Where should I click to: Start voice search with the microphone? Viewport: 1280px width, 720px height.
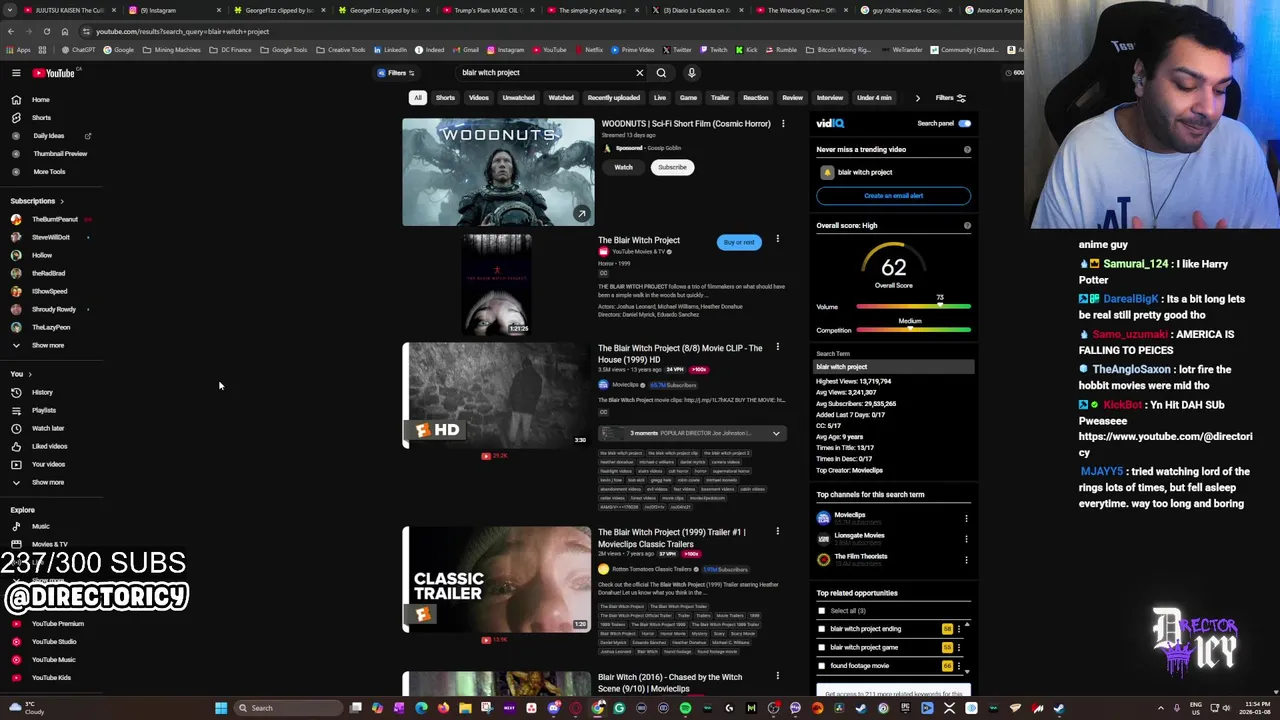click(691, 73)
